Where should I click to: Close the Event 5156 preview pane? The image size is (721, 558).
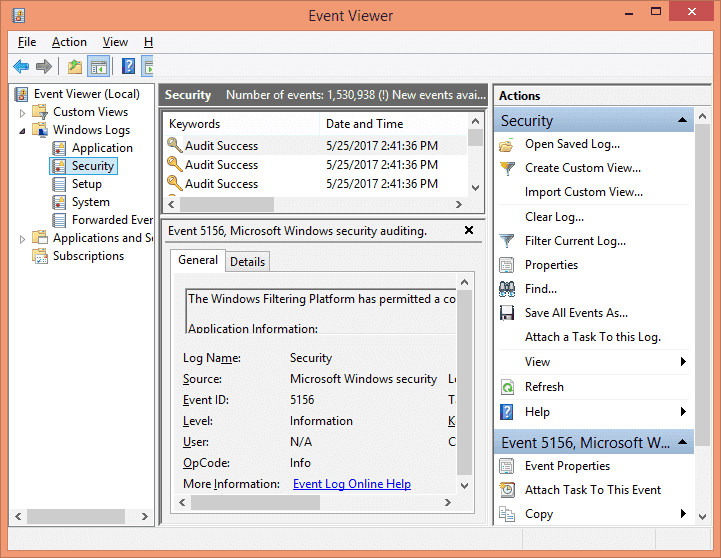coord(469,230)
